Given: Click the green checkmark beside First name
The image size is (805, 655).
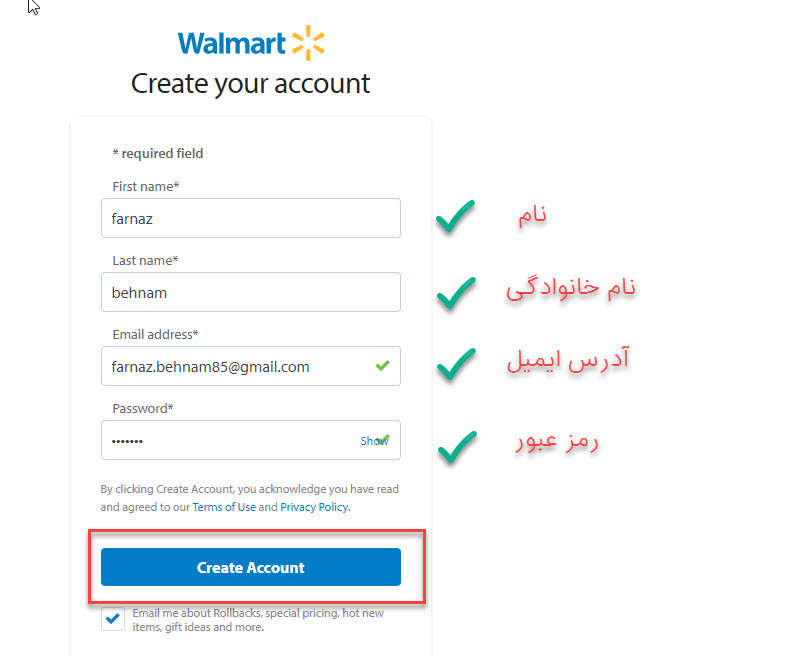Looking at the screenshot, I should click(x=455, y=216).
